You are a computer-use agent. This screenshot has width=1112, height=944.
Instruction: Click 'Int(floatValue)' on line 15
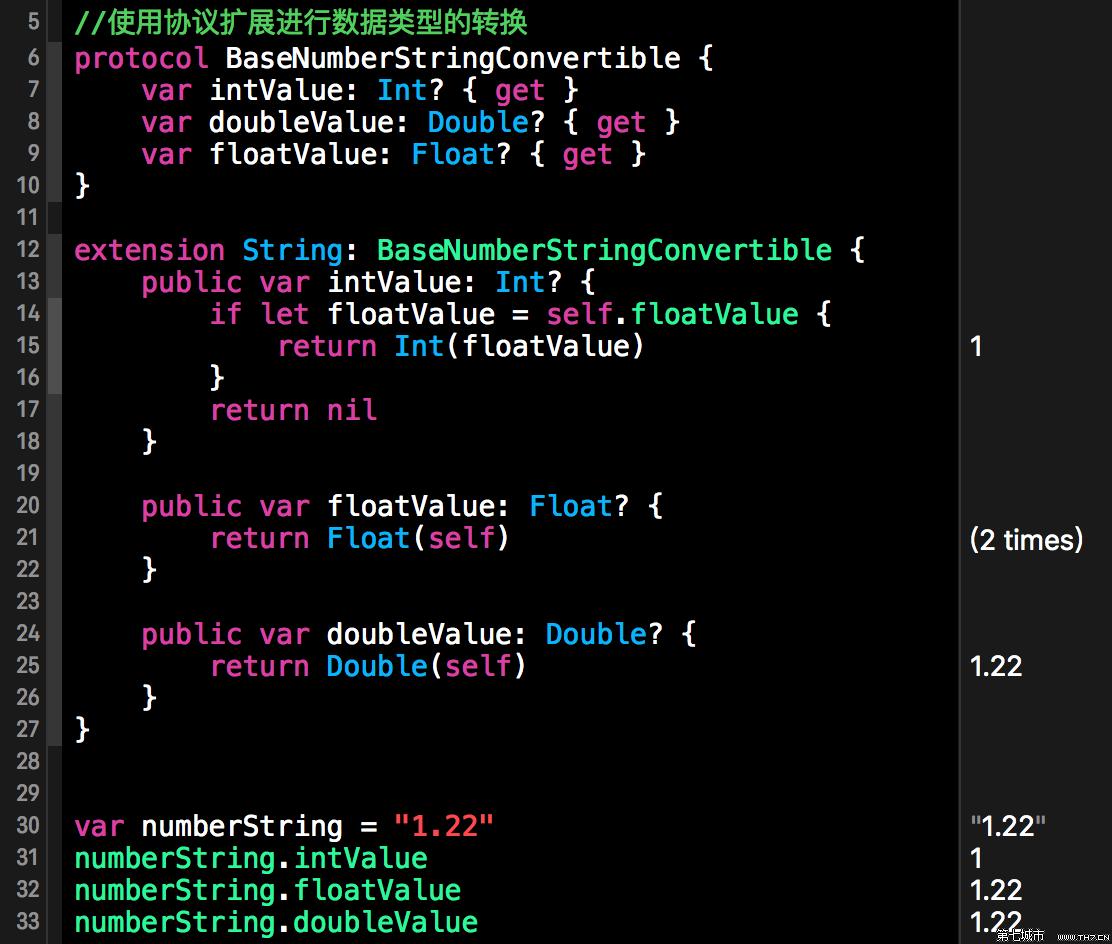519,346
